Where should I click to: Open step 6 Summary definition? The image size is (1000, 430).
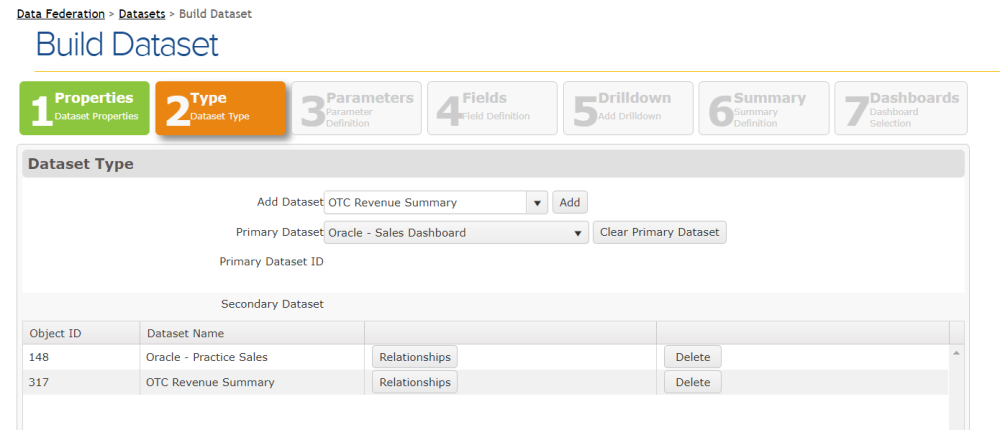(764, 108)
